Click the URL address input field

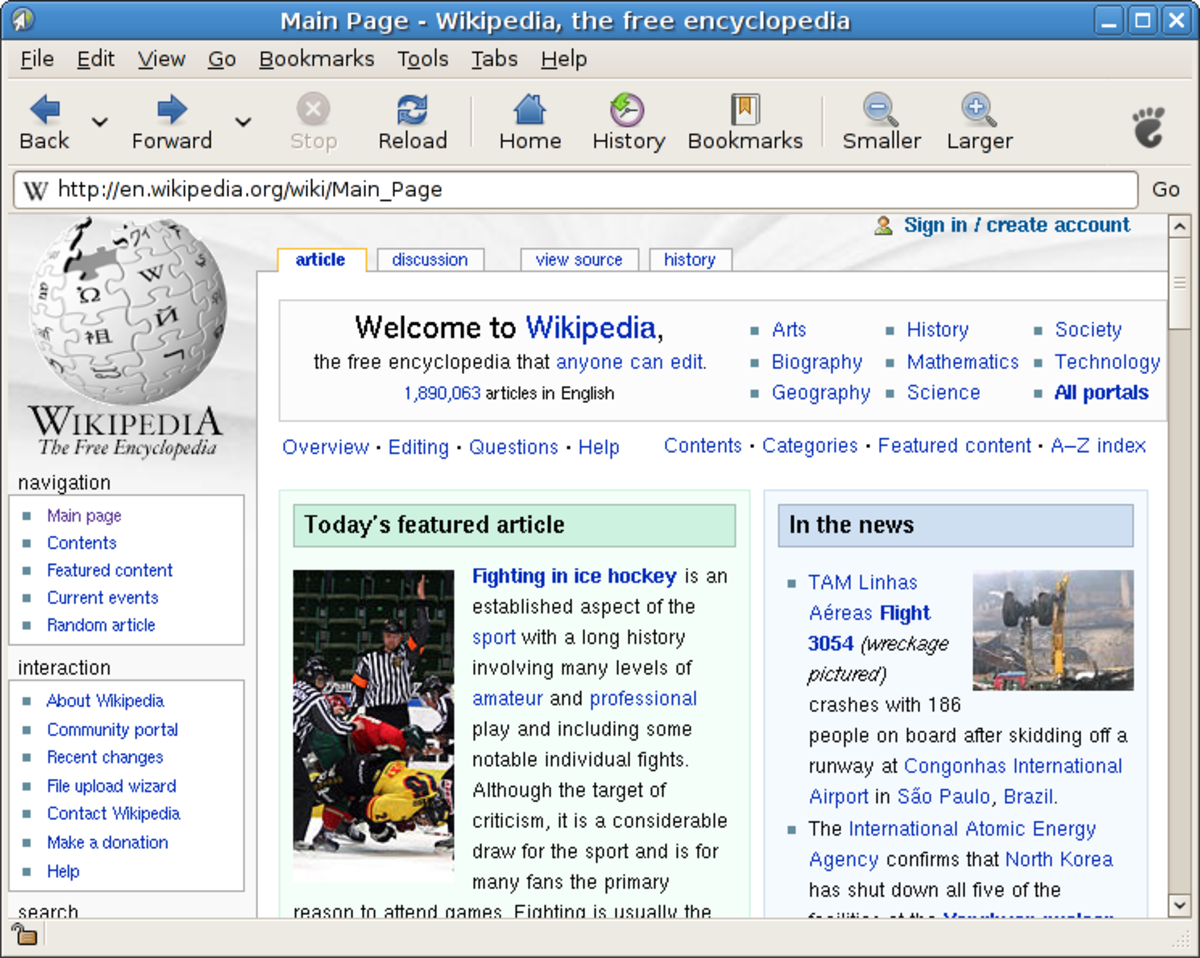tap(575, 189)
